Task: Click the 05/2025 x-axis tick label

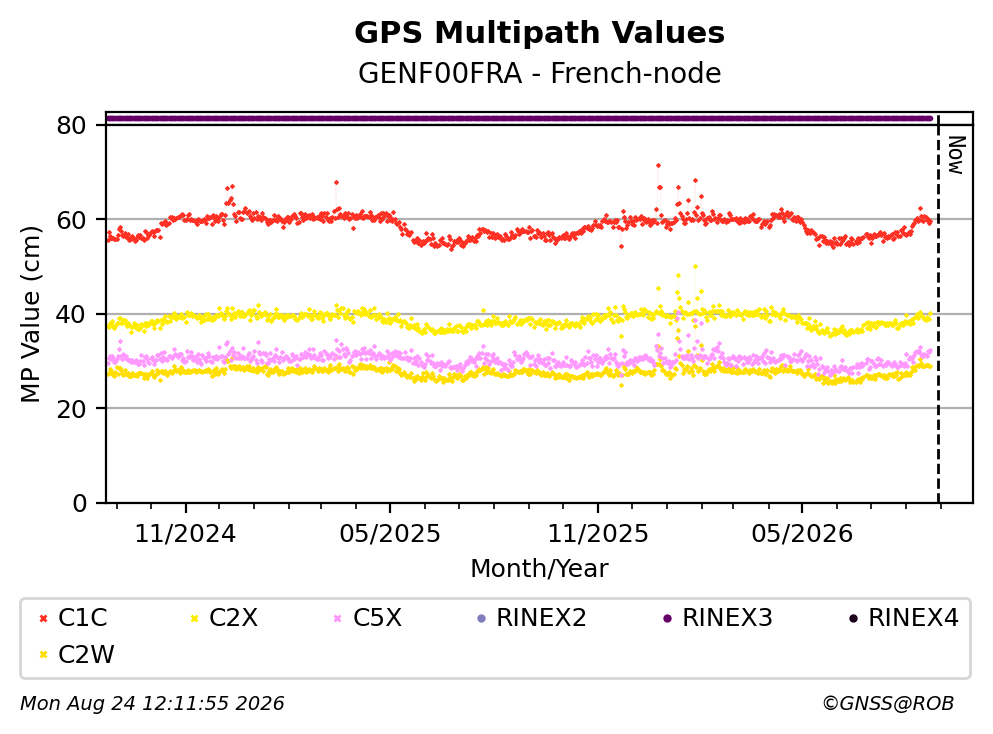Action: coord(390,534)
